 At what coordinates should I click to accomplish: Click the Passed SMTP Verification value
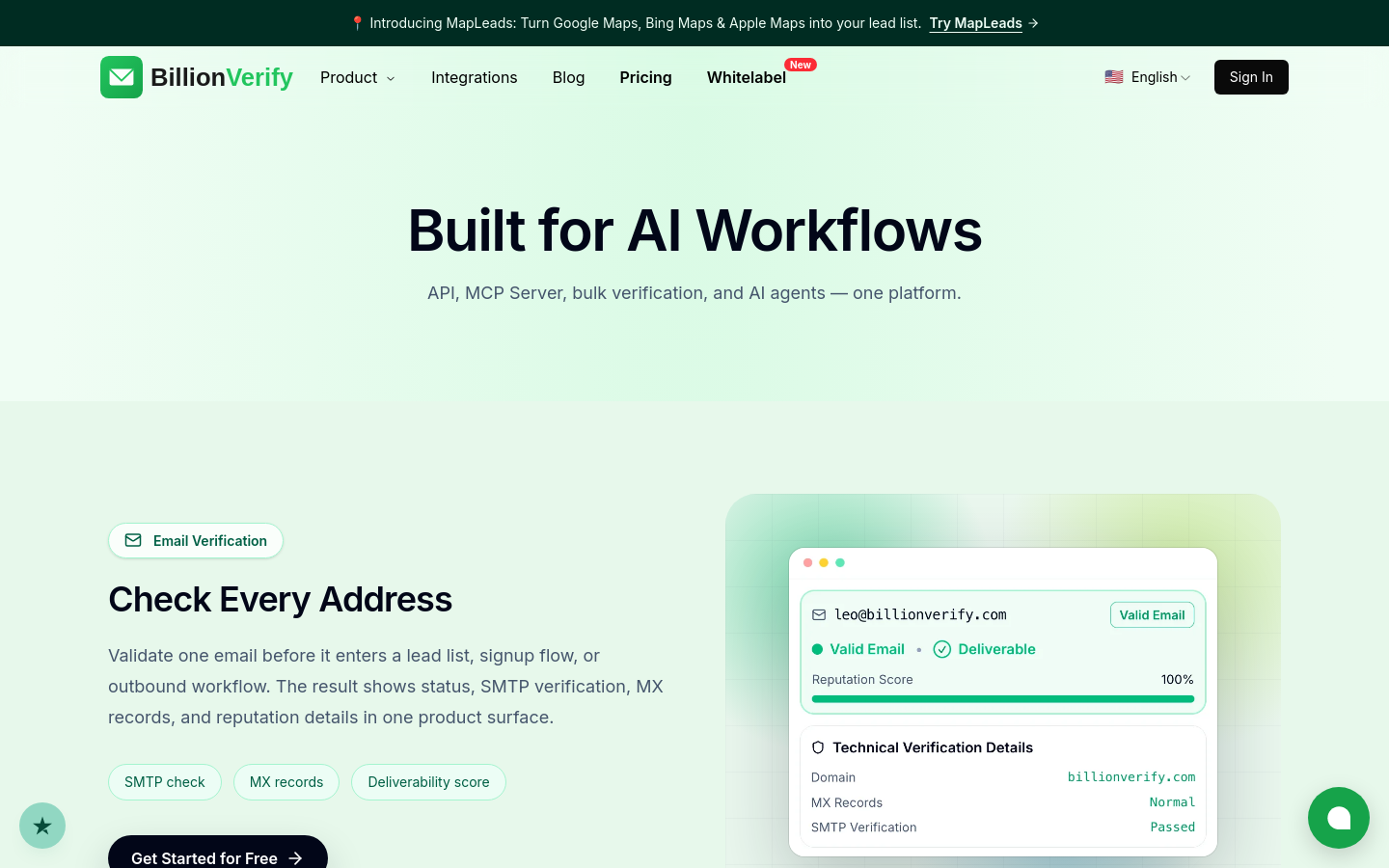tap(1173, 827)
